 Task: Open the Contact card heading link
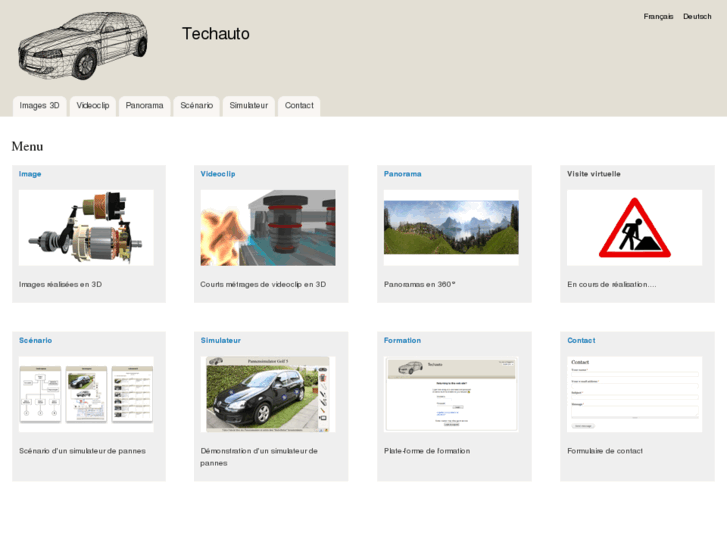click(x=581, y=340)
